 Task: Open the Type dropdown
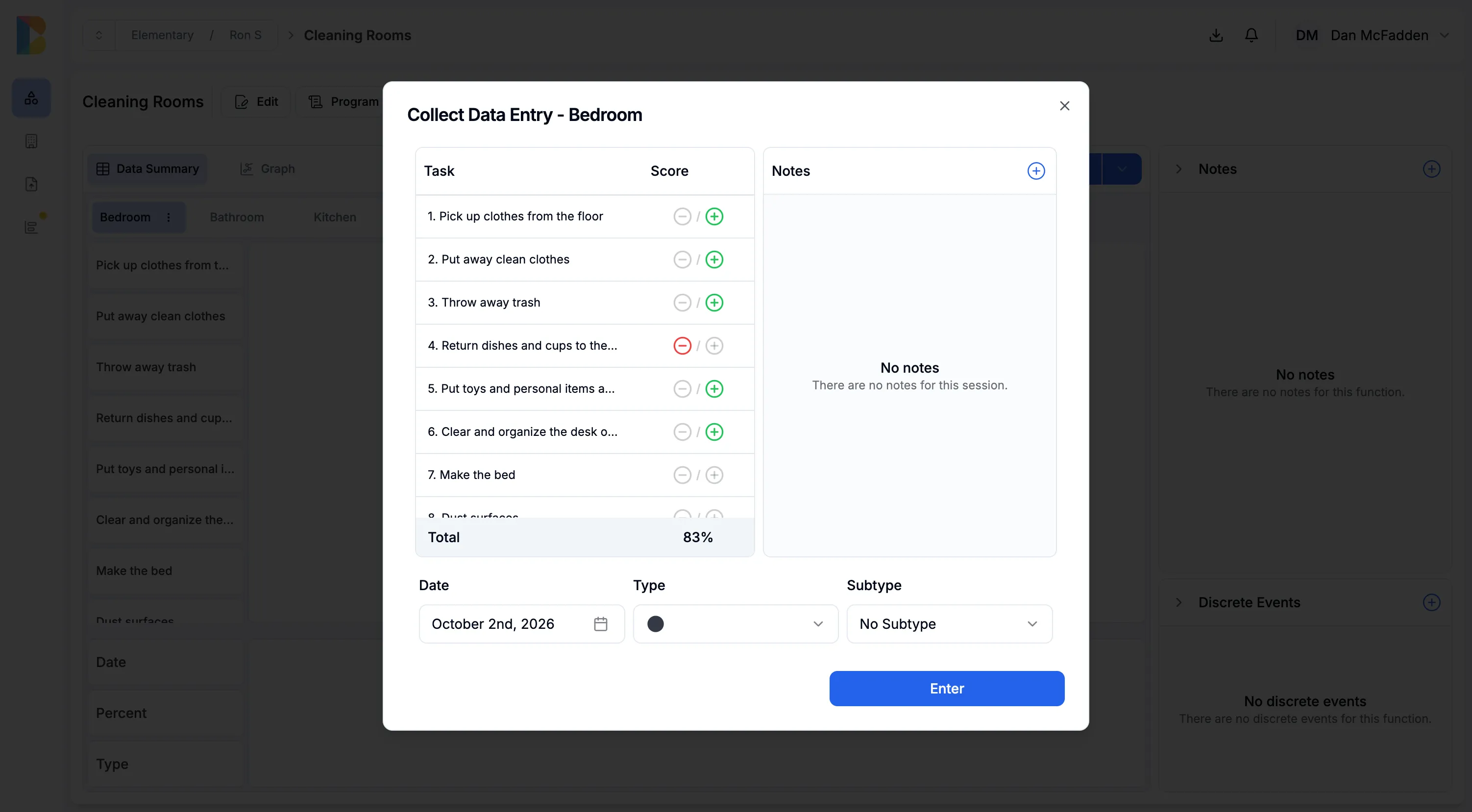(x=736, y=624)
